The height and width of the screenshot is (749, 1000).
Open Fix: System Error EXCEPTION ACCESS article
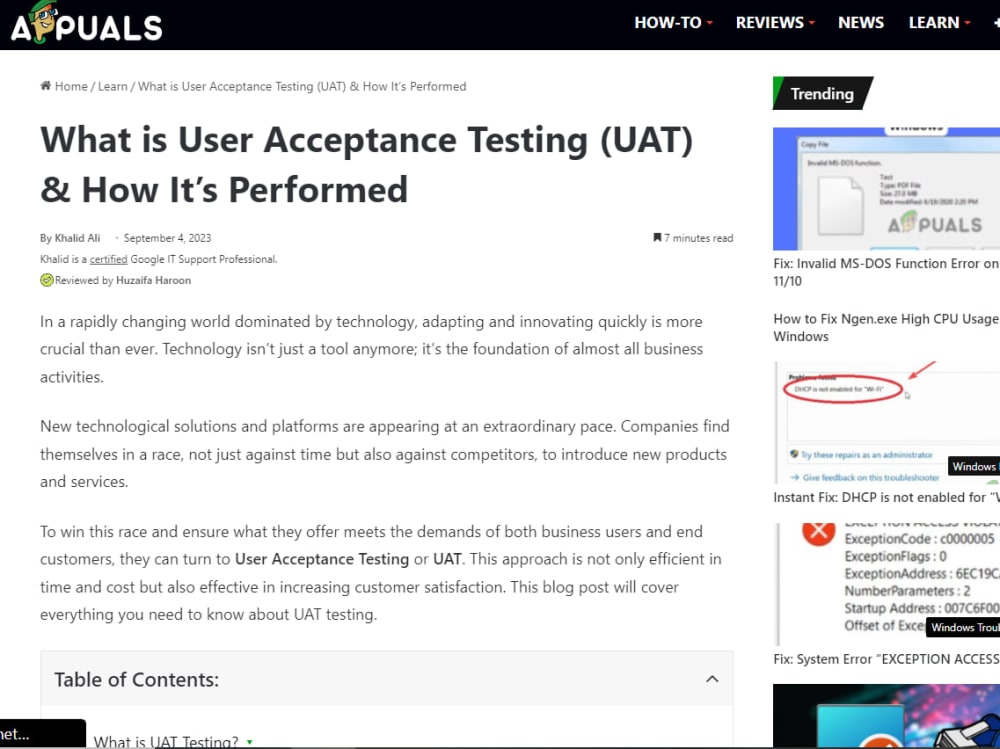click(x=886, y=659)
